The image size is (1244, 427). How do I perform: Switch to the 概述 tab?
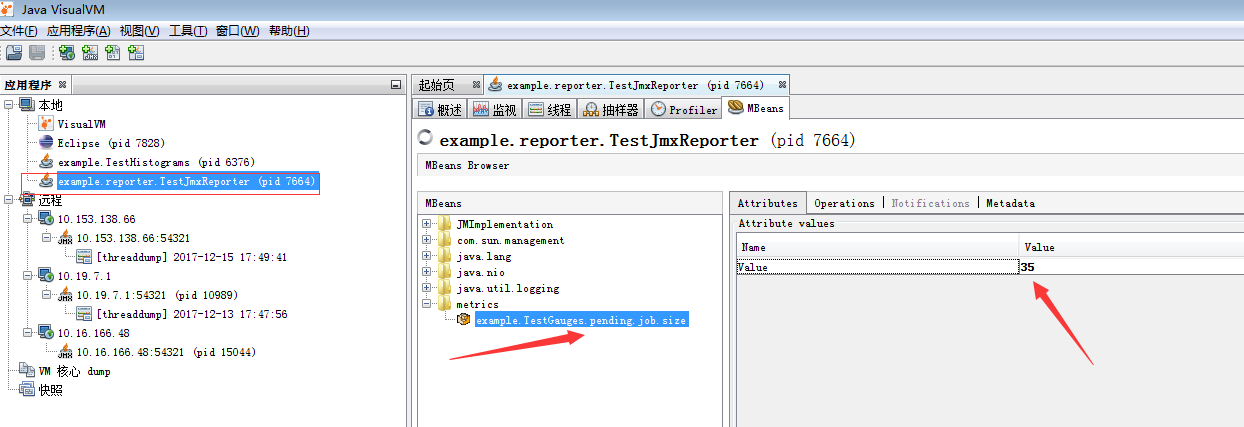(x=440, y=109)
